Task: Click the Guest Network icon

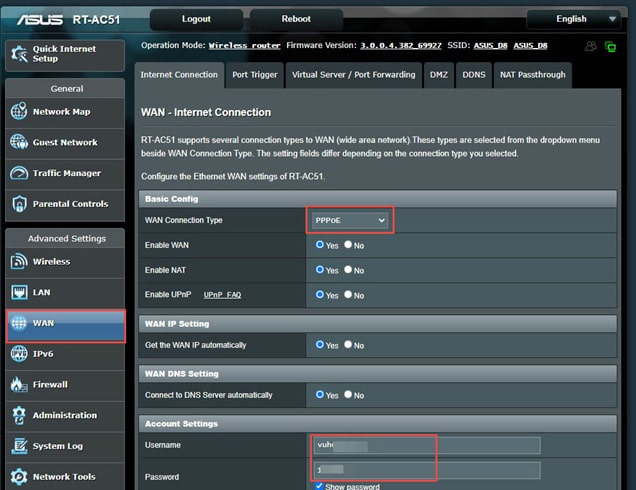Action: (19, 143)
